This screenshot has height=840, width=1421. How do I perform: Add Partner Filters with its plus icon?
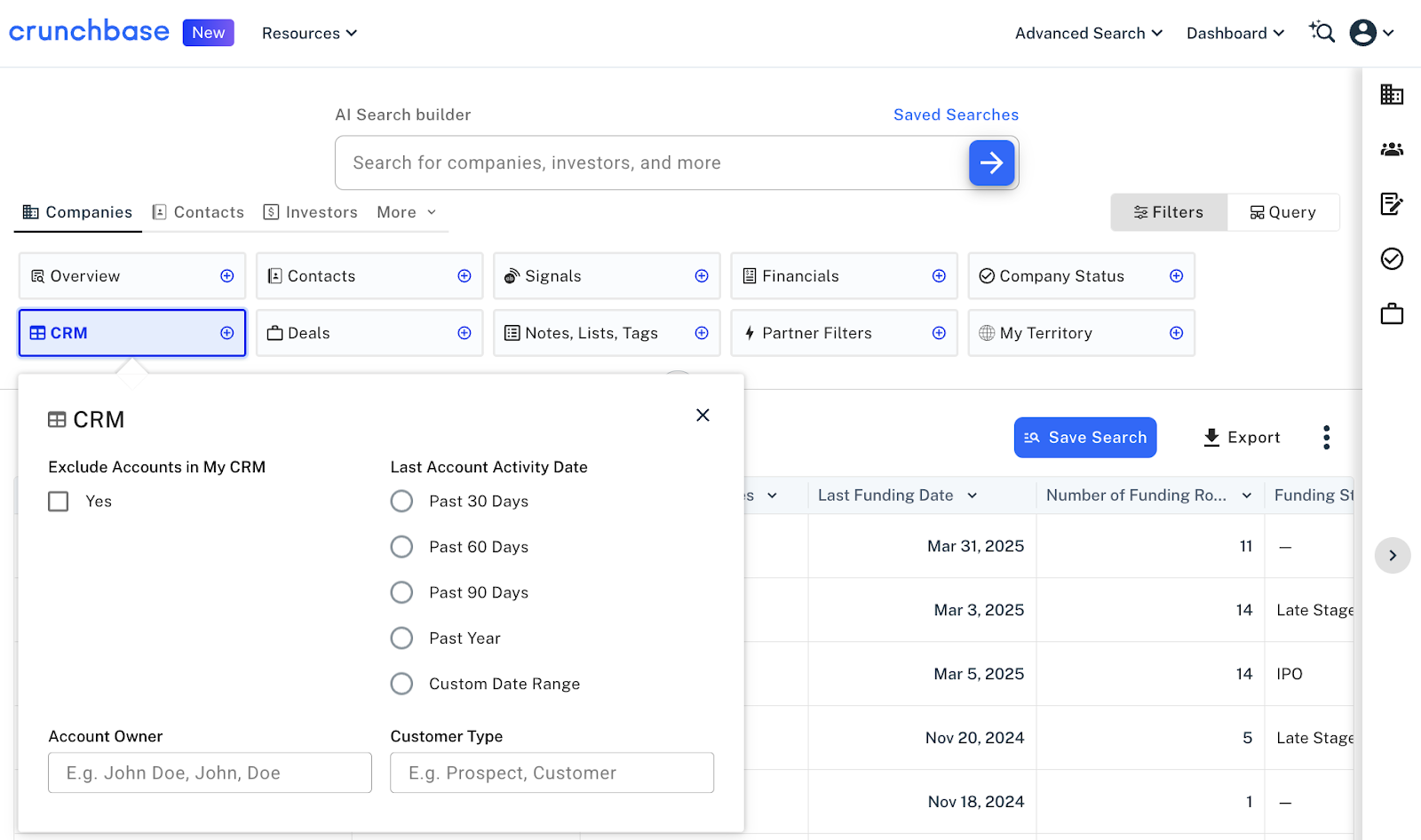click(x=939, y=333)
